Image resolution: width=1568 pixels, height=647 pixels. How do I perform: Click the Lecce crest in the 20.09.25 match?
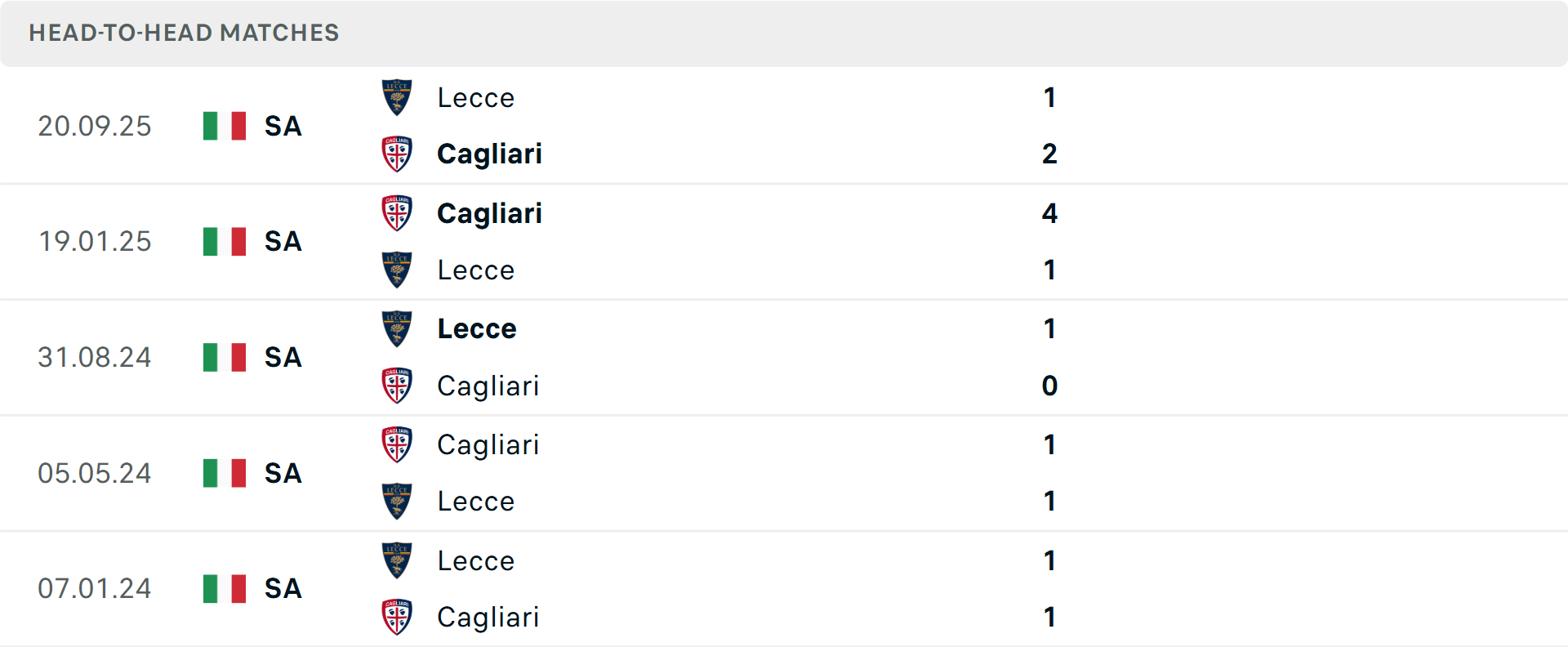[x=397, y=97]
